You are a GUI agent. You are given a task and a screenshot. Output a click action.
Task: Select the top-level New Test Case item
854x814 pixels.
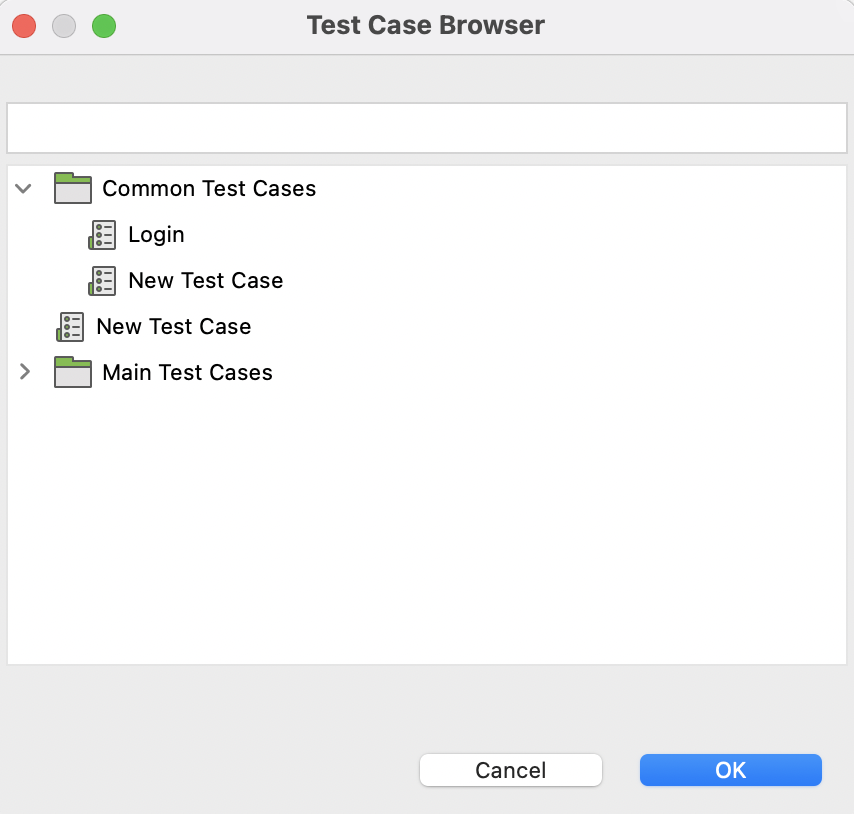[173, 326]
